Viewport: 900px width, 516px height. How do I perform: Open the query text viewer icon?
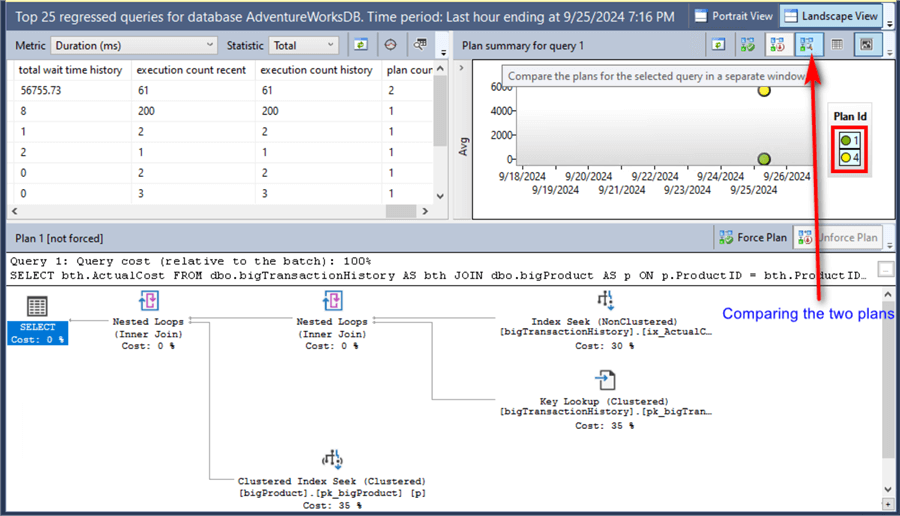[420, 45]
